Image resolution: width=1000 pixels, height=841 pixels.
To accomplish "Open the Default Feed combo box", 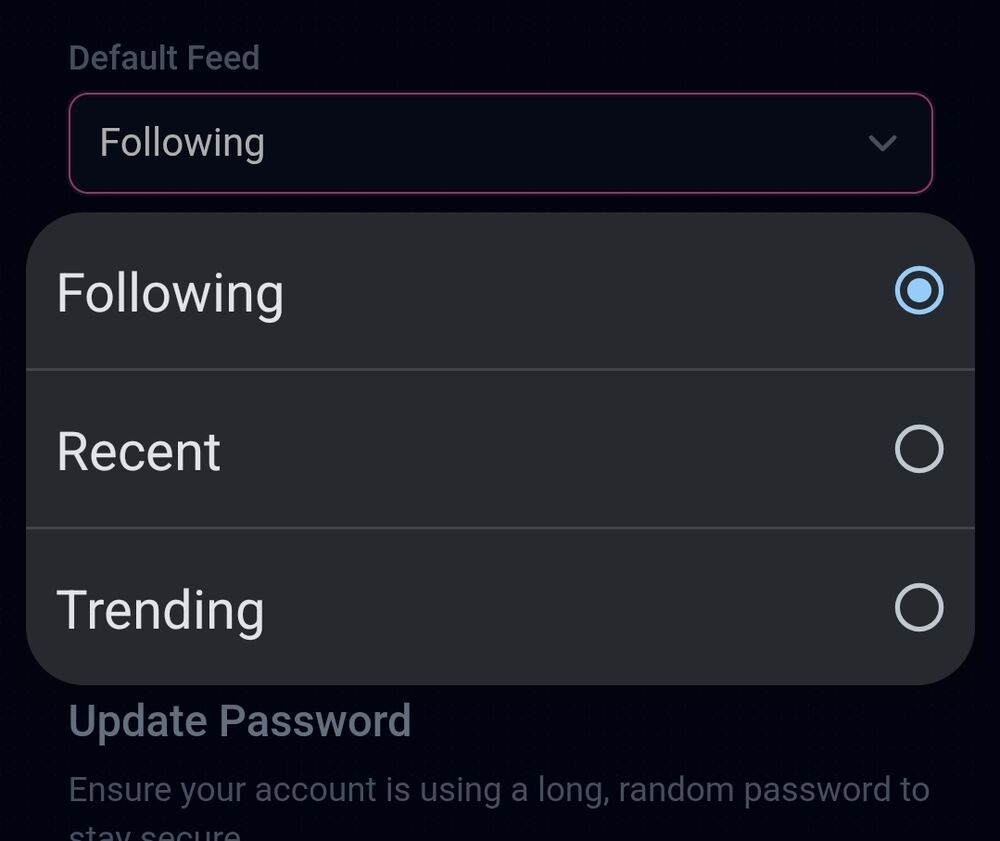I will point(500,143).
